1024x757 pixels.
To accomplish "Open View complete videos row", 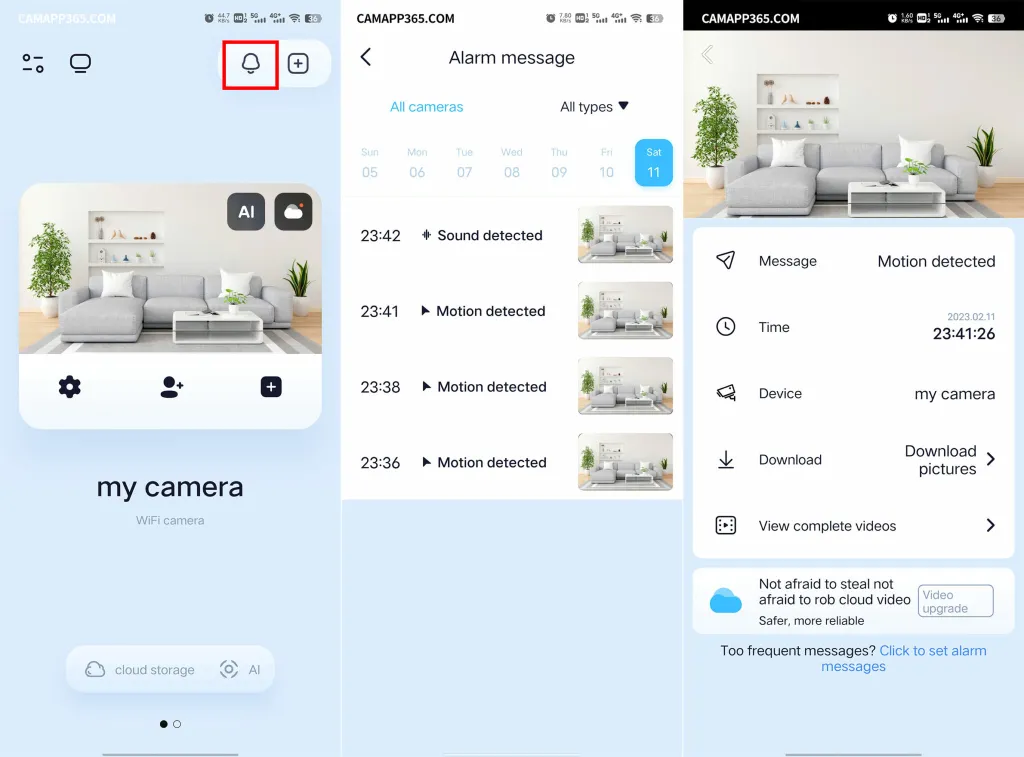I will click(x=854, y=526).
